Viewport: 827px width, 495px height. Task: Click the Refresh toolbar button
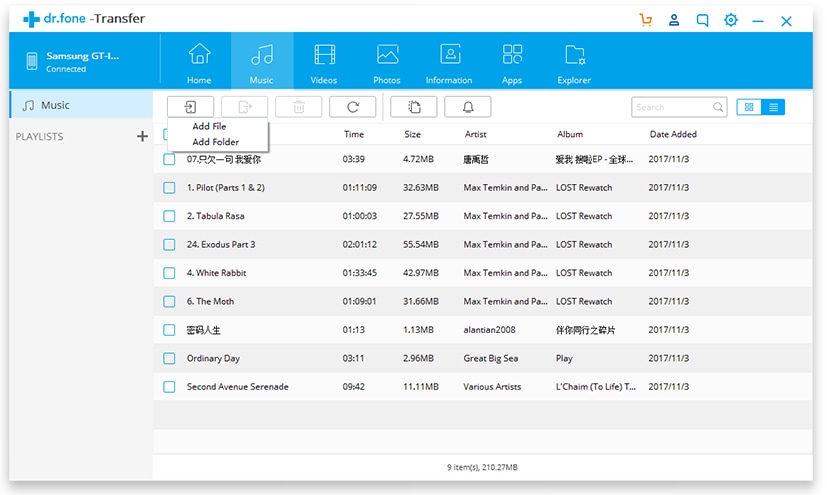click(353, 107)
